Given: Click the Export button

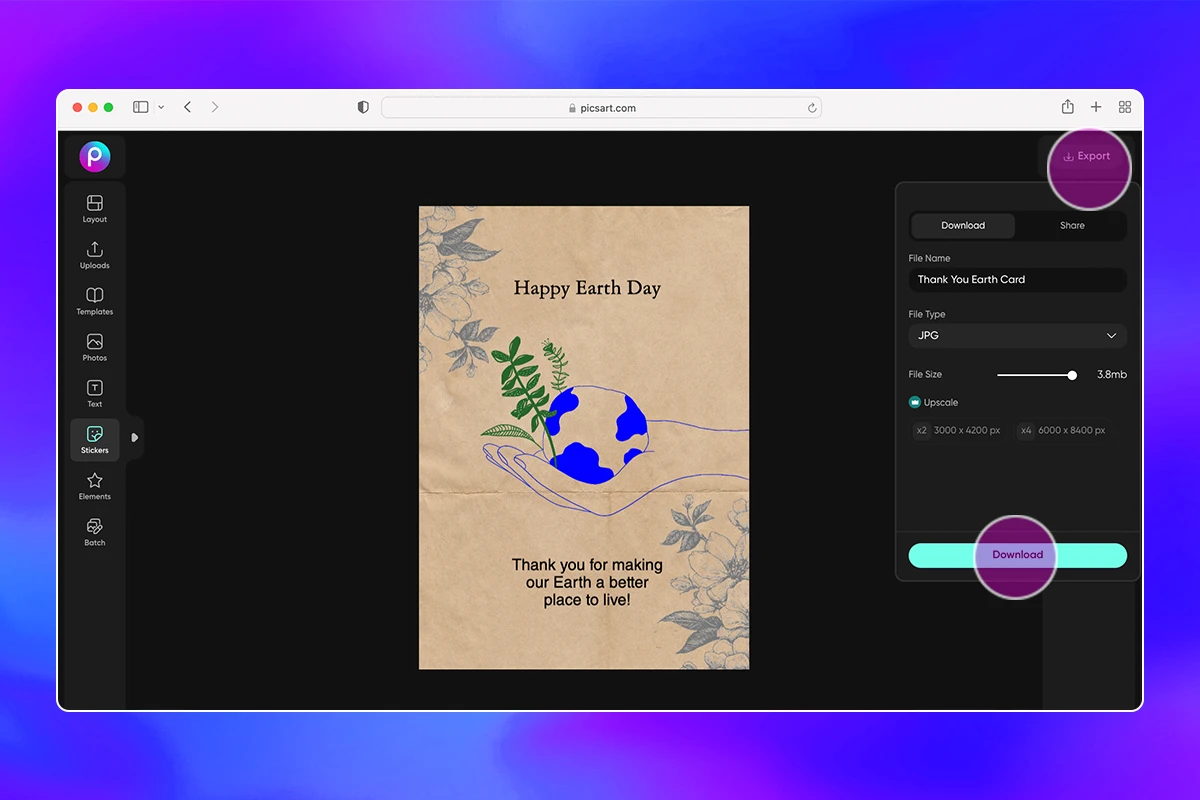Looking at the screenshot, I should (x=1088, y=155).
